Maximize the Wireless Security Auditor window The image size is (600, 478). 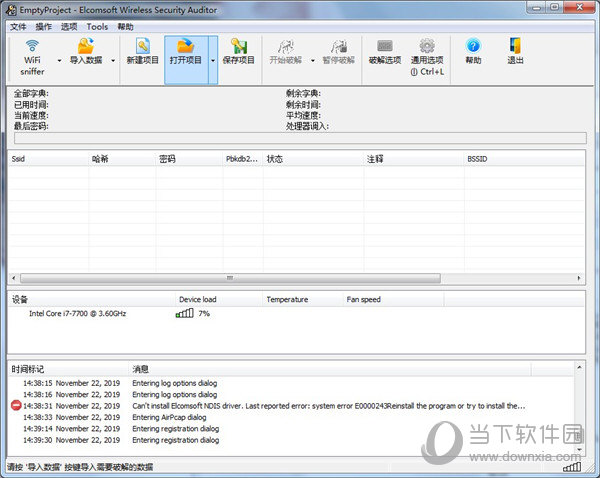[x=554, y=7]
